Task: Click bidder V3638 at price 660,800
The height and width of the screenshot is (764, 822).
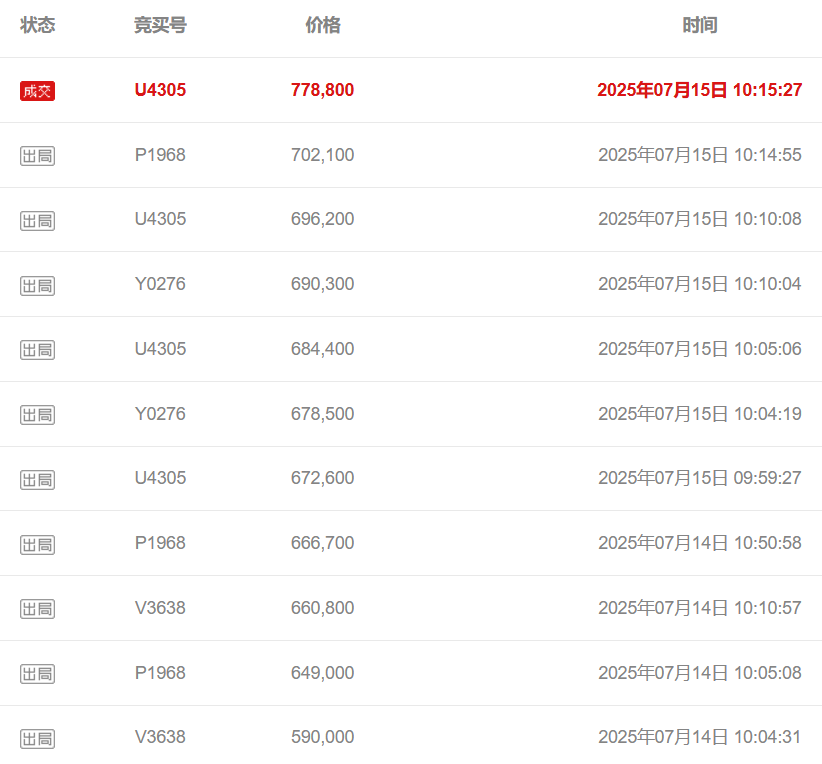Action: (x=160, y=608)
